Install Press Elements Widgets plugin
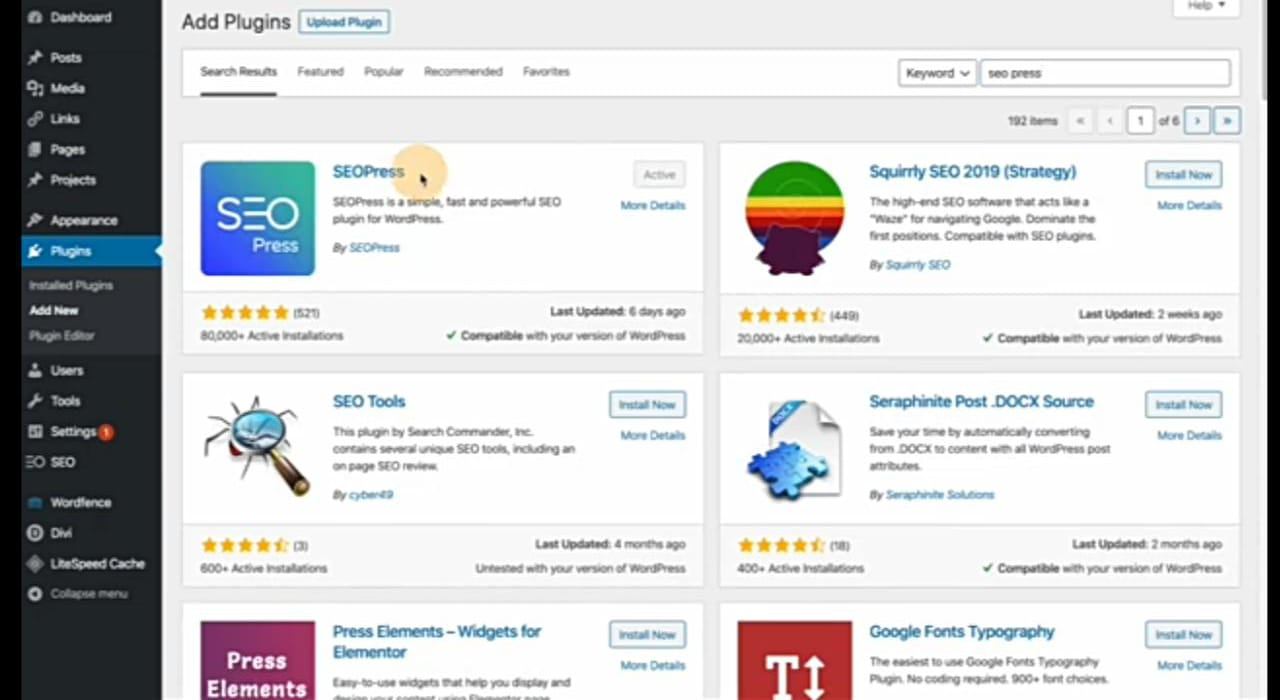Viewport: 1280px width, 700px height. [x=647, y=635]
